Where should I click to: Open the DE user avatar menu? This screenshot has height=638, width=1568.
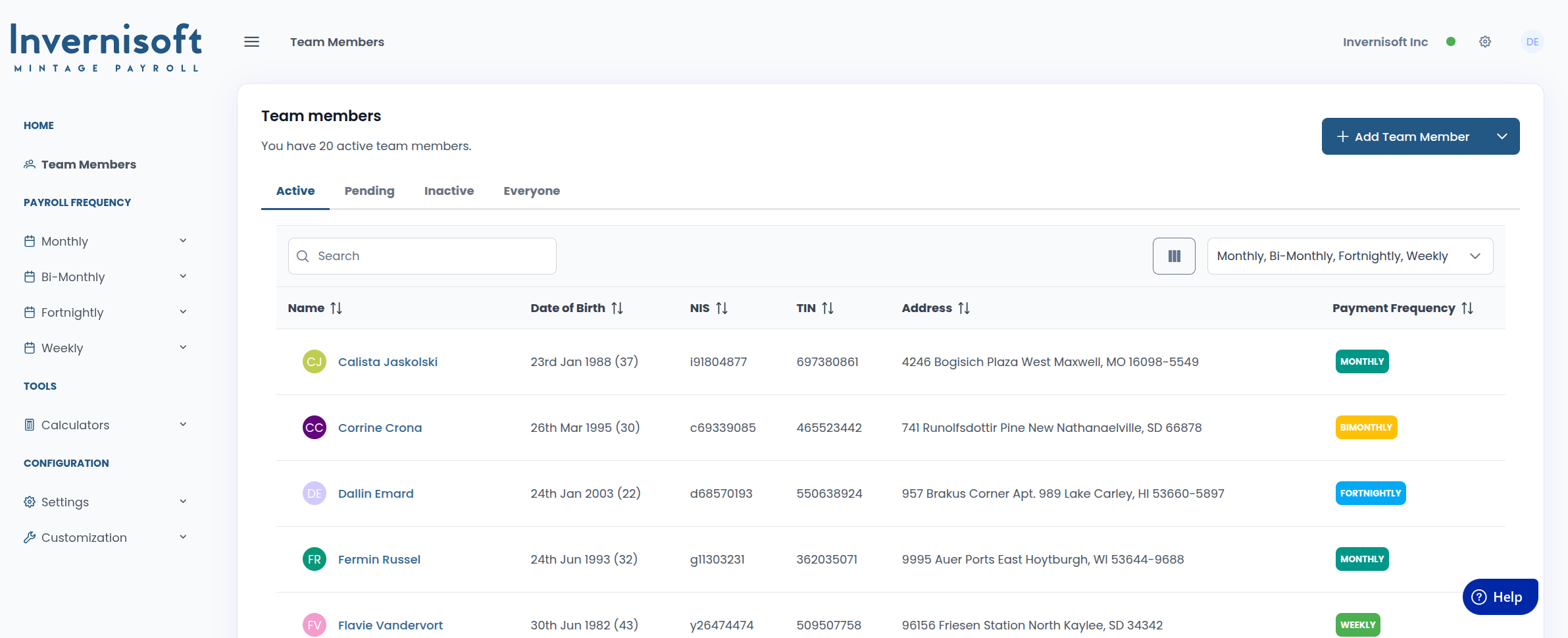[x=1532, y=42]
